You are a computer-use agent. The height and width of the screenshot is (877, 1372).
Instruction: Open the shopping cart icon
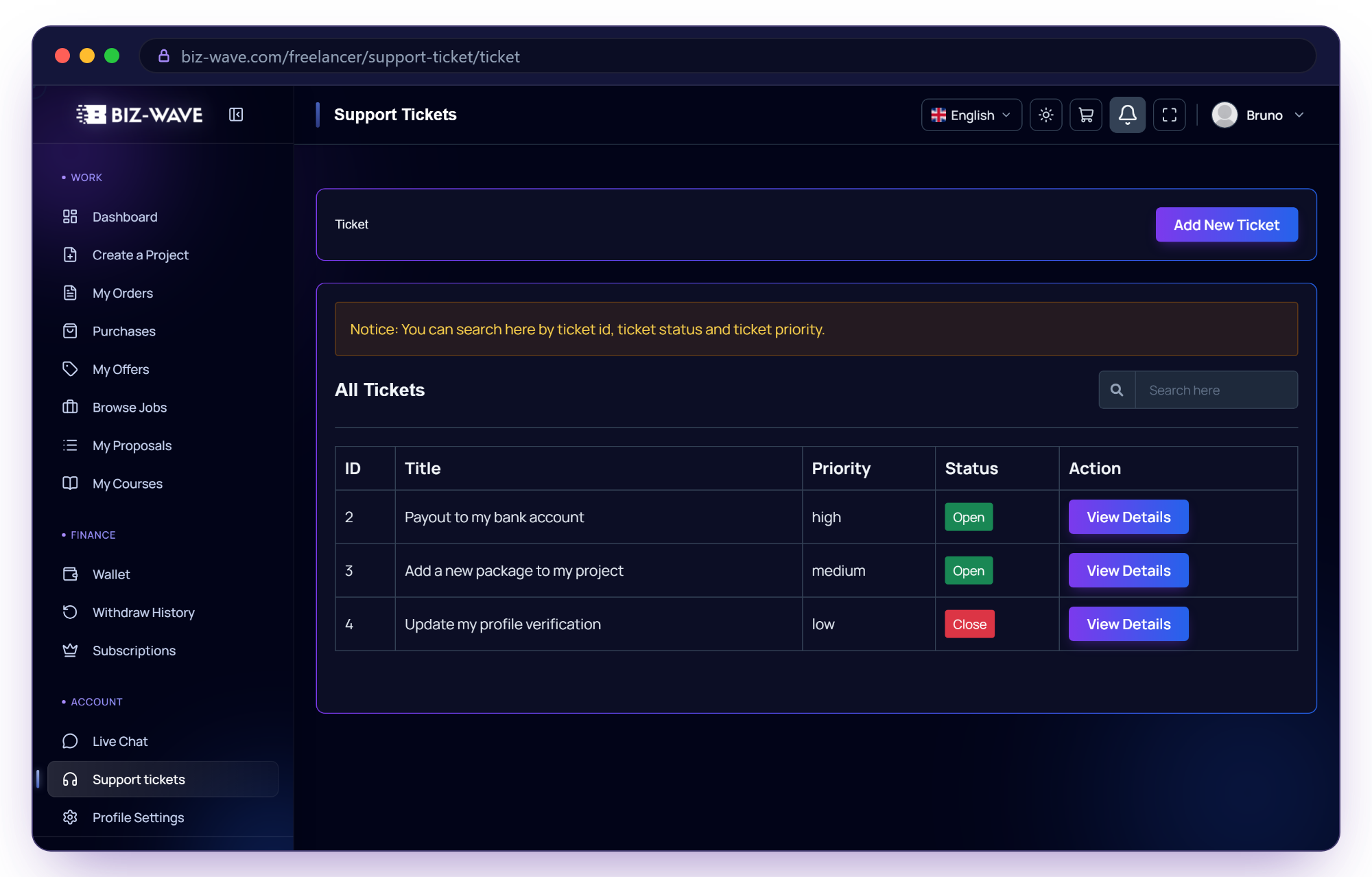[x=1086, y=115]
